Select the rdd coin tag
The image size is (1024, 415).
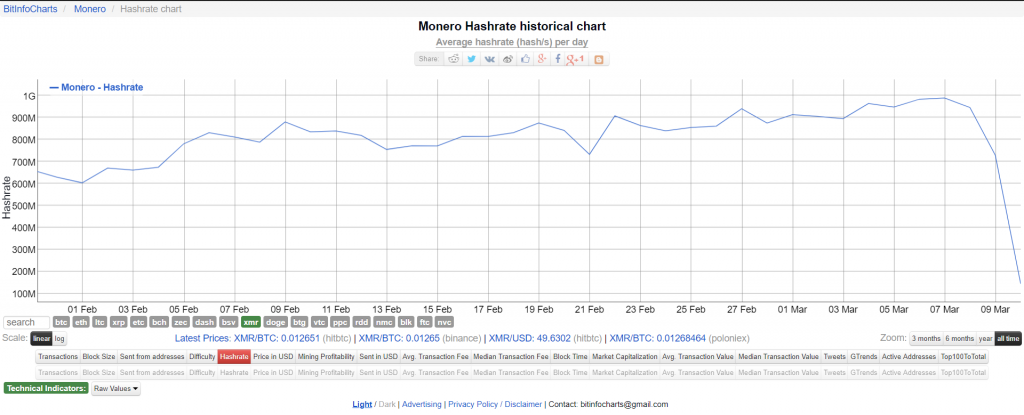(362, 322)
